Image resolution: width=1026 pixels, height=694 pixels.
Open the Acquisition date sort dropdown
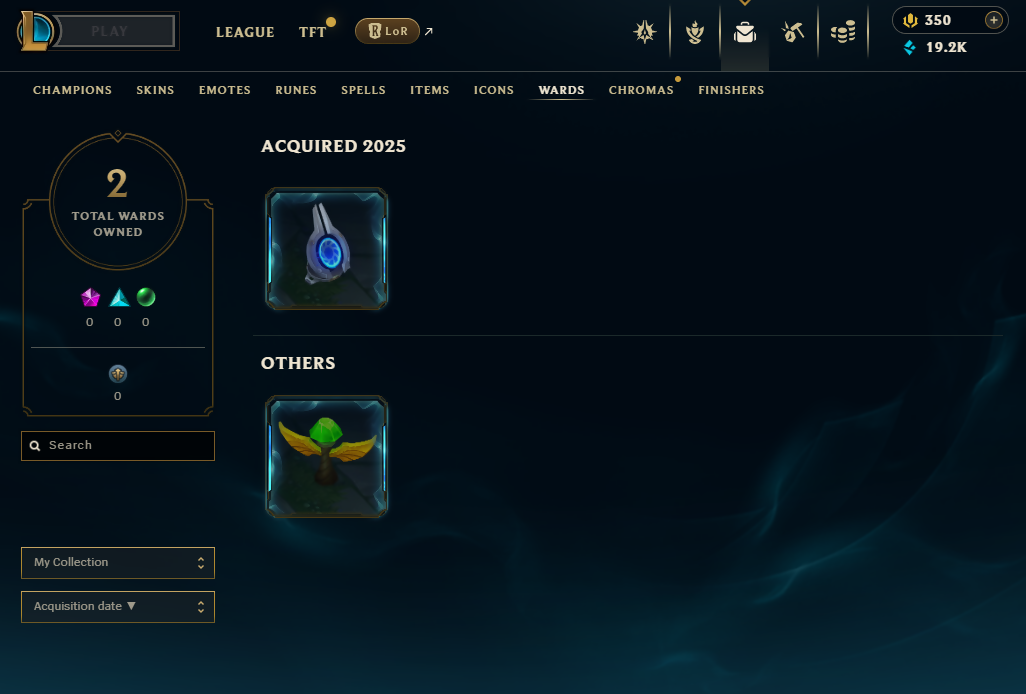click(118, 607)
